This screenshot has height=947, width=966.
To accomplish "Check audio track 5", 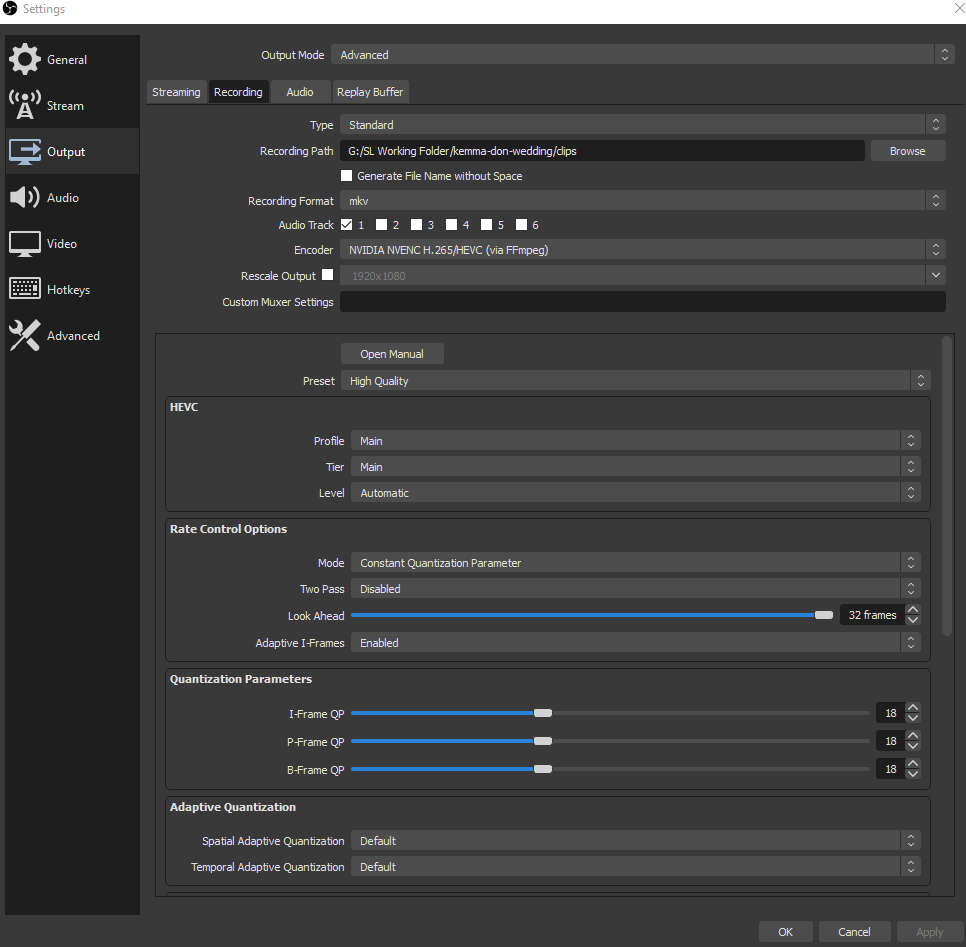I will point(487,224).
